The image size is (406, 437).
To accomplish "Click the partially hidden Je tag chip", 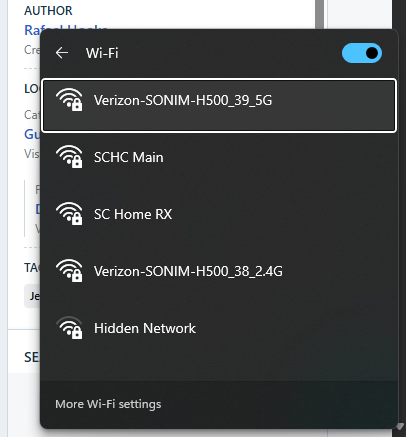I will click(32, 296).
